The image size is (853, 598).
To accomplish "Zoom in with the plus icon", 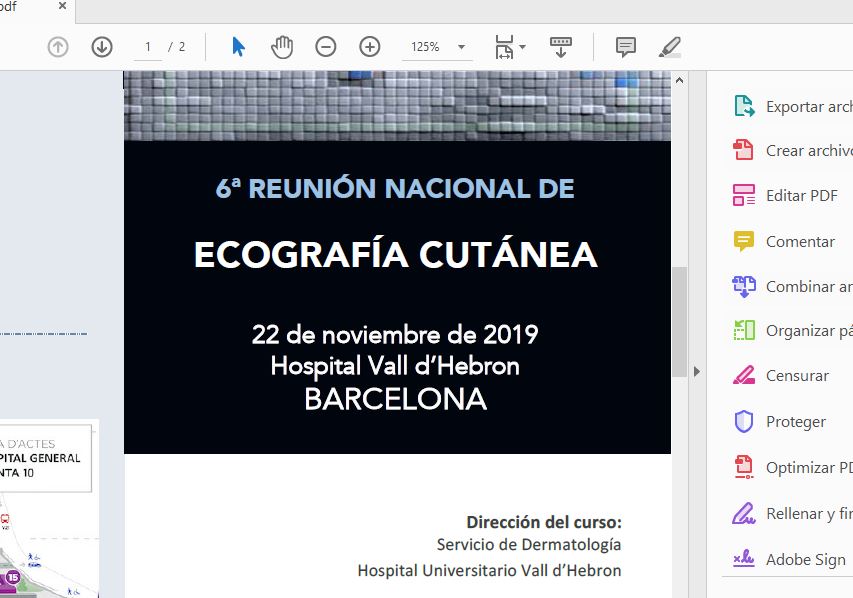I will tap(370, 47).
